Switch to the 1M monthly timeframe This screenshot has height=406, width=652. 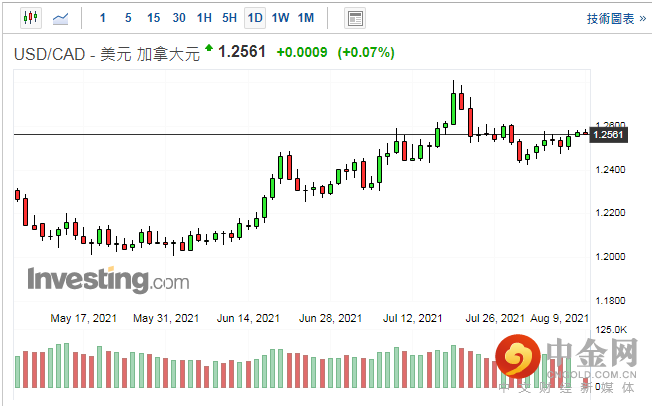pyautogui.click(x=306, y=18)
